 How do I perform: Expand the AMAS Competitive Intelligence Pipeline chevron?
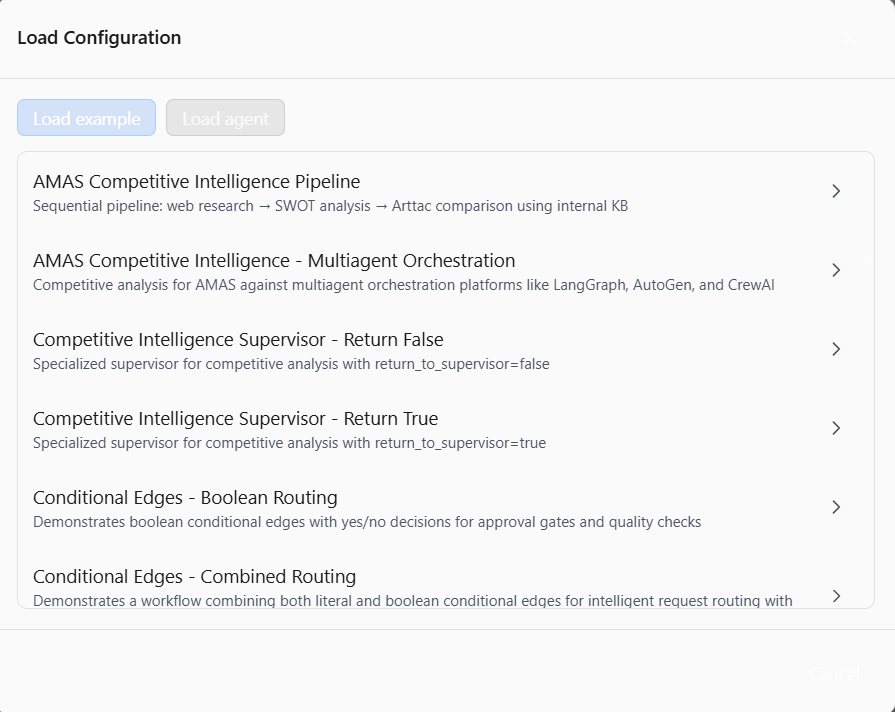click(836, 191)
